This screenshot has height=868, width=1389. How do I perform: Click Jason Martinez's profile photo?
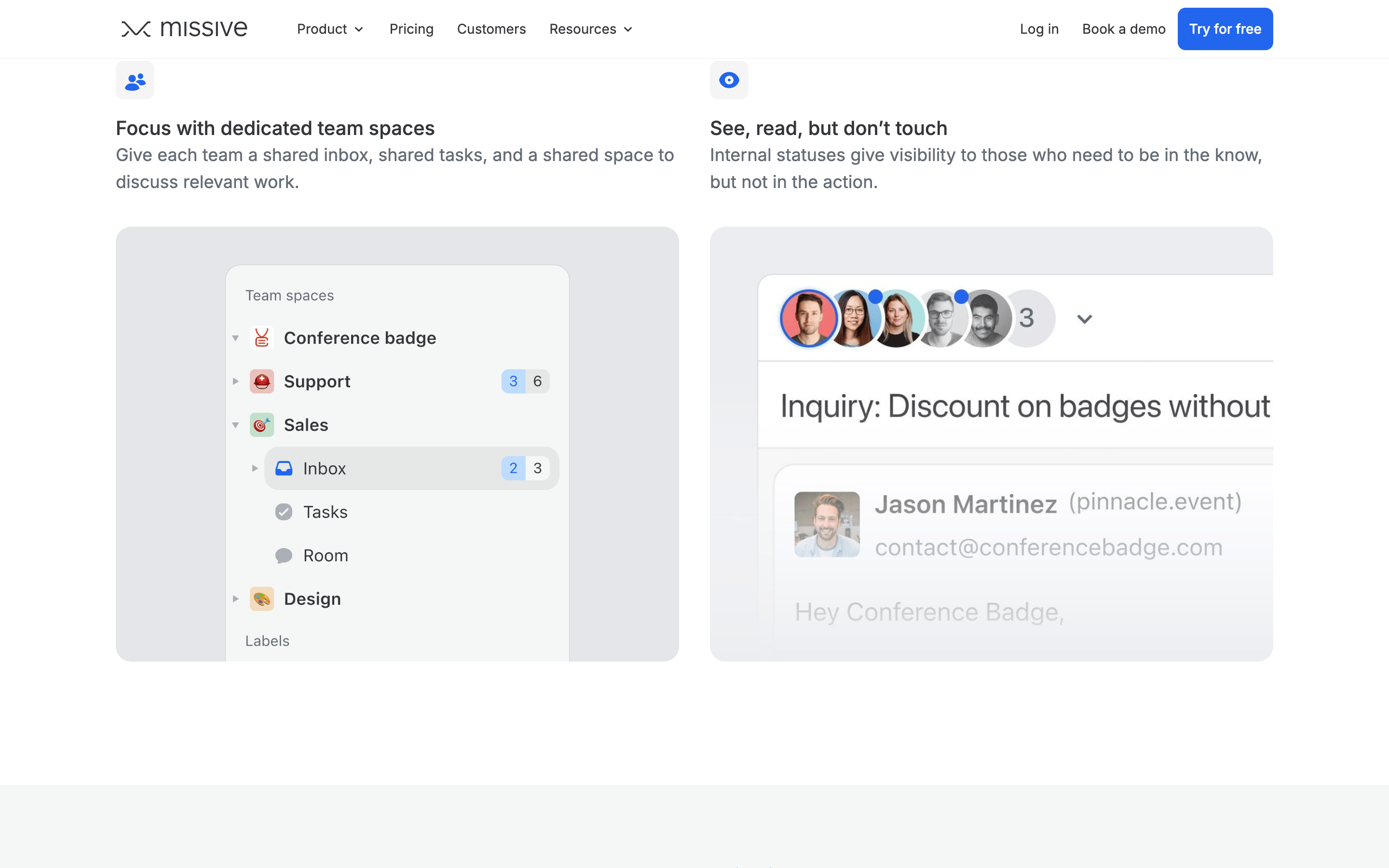827,524
